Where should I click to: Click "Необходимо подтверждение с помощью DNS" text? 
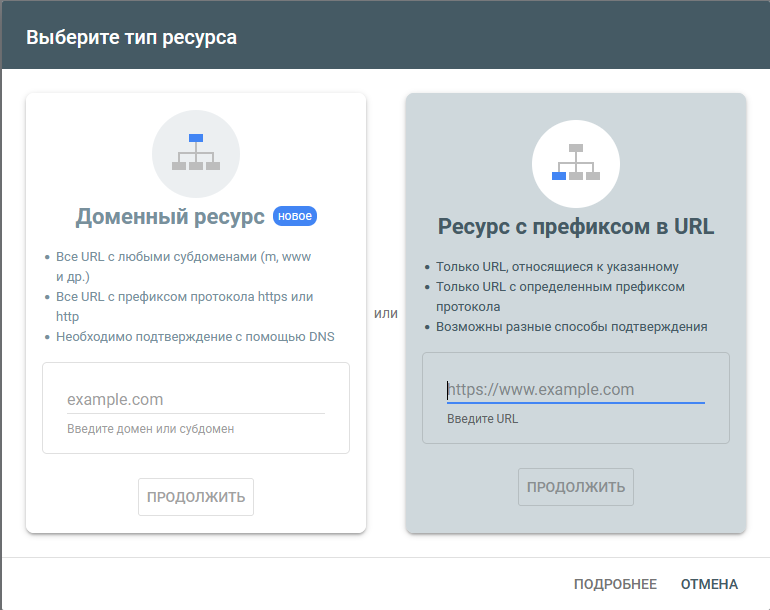(x=195, y=337)
